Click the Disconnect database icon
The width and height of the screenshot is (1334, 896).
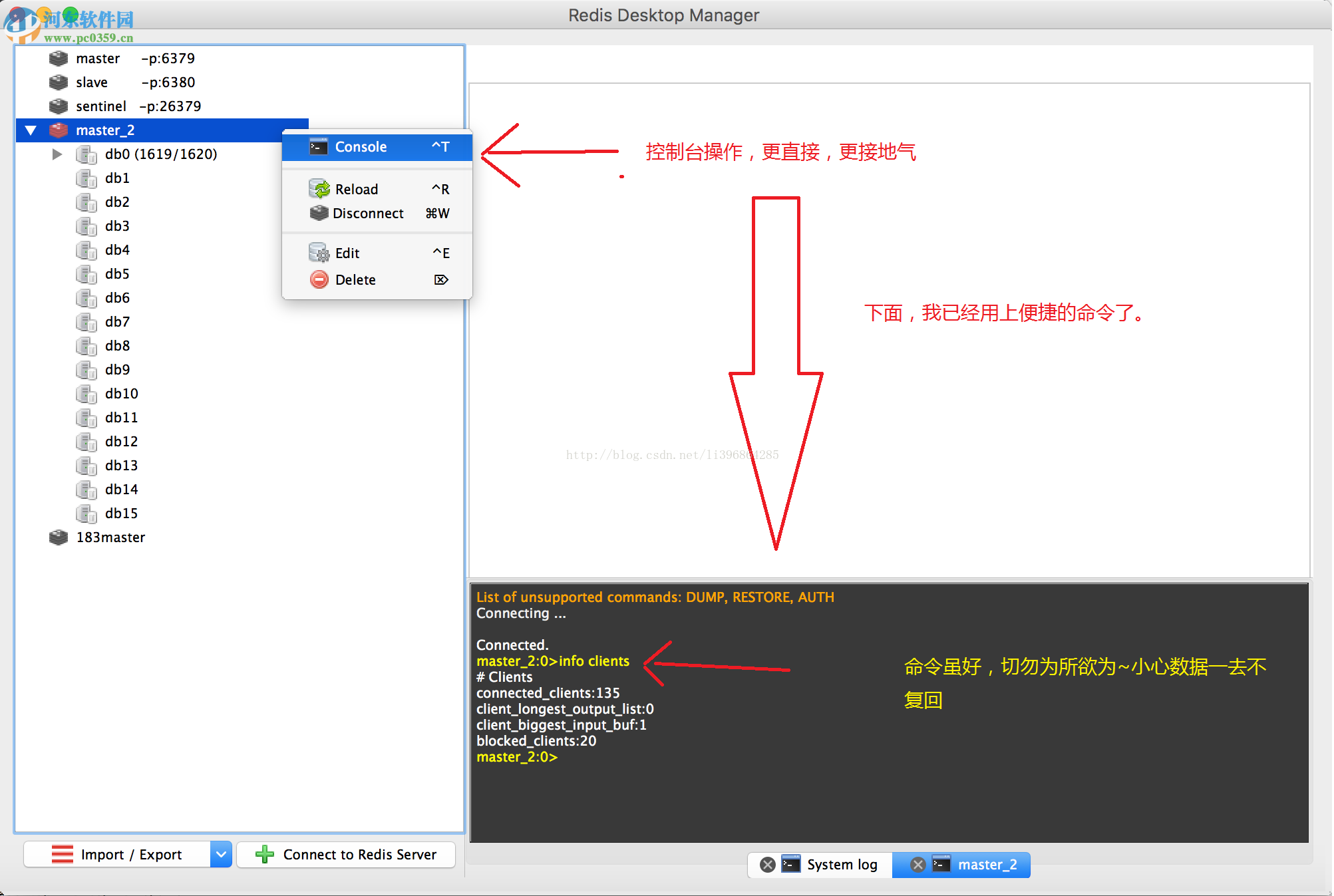(x=320, y=214)
